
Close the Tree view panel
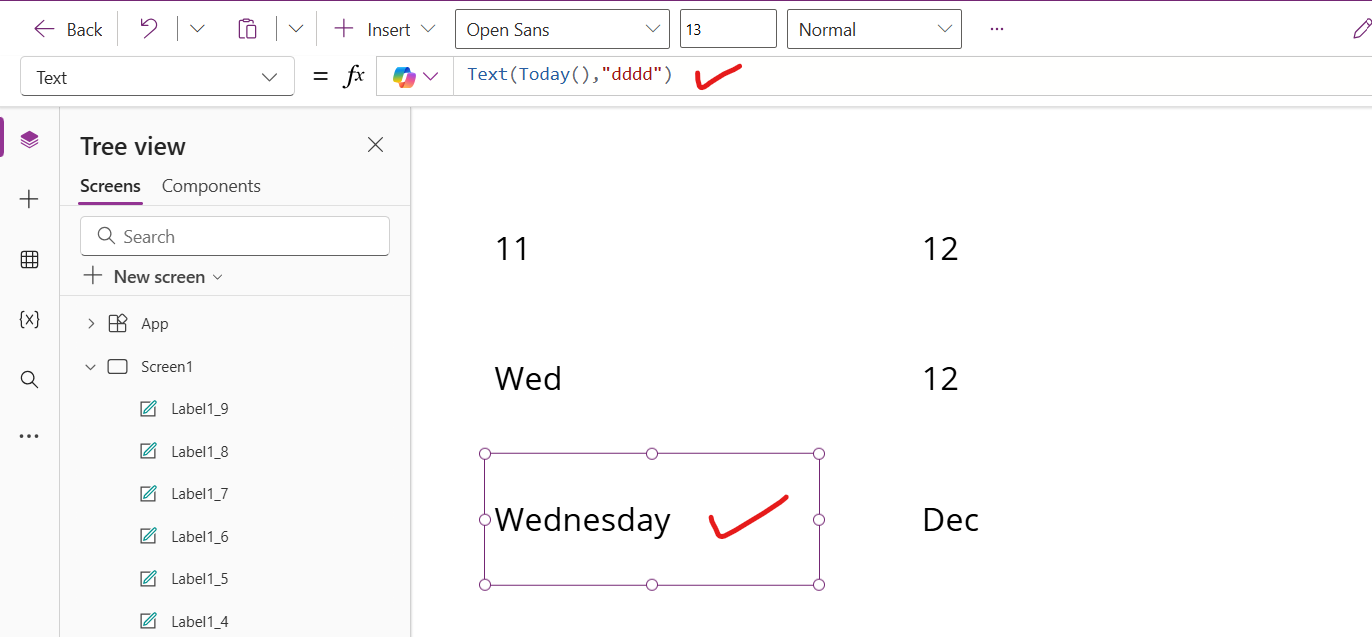tap(375, 145)
